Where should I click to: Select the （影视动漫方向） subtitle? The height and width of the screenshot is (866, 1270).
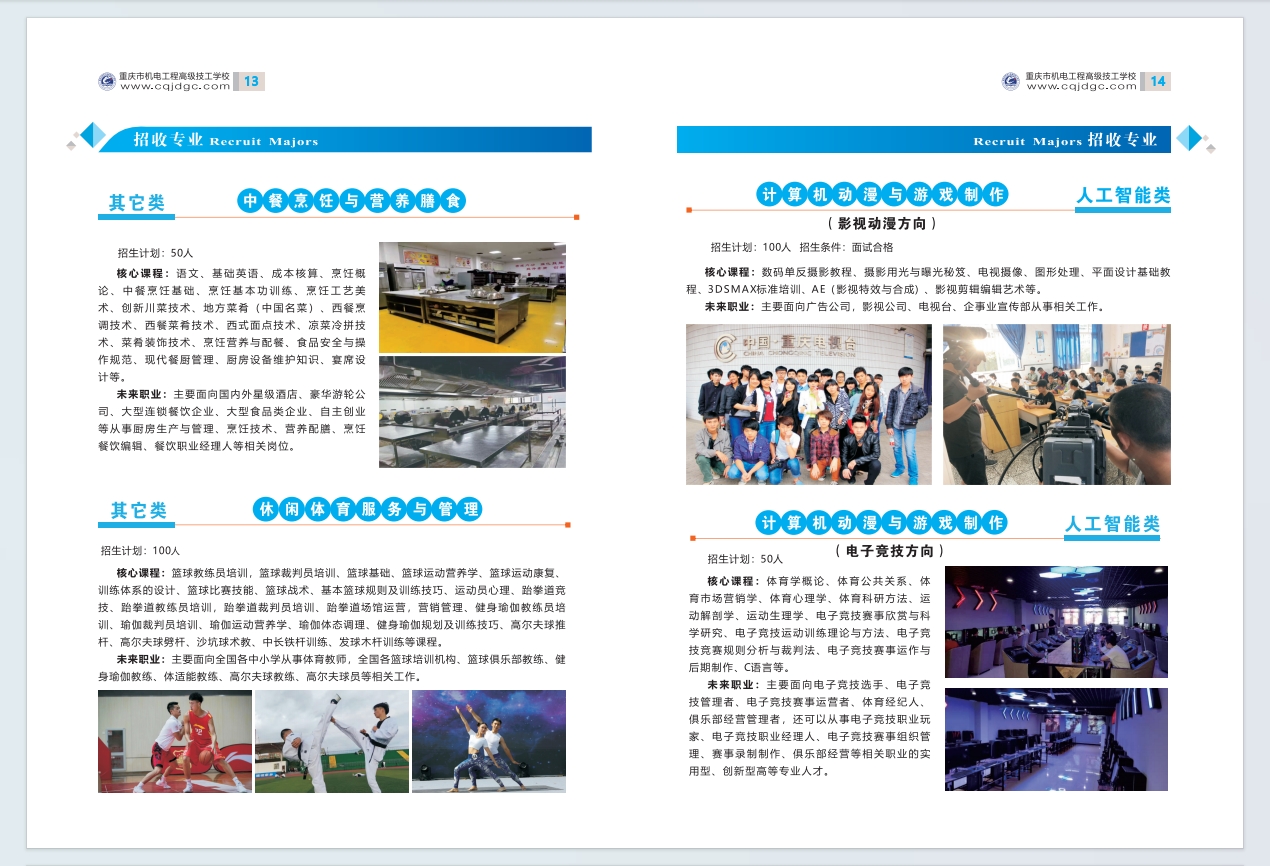[x=882, y=224]
